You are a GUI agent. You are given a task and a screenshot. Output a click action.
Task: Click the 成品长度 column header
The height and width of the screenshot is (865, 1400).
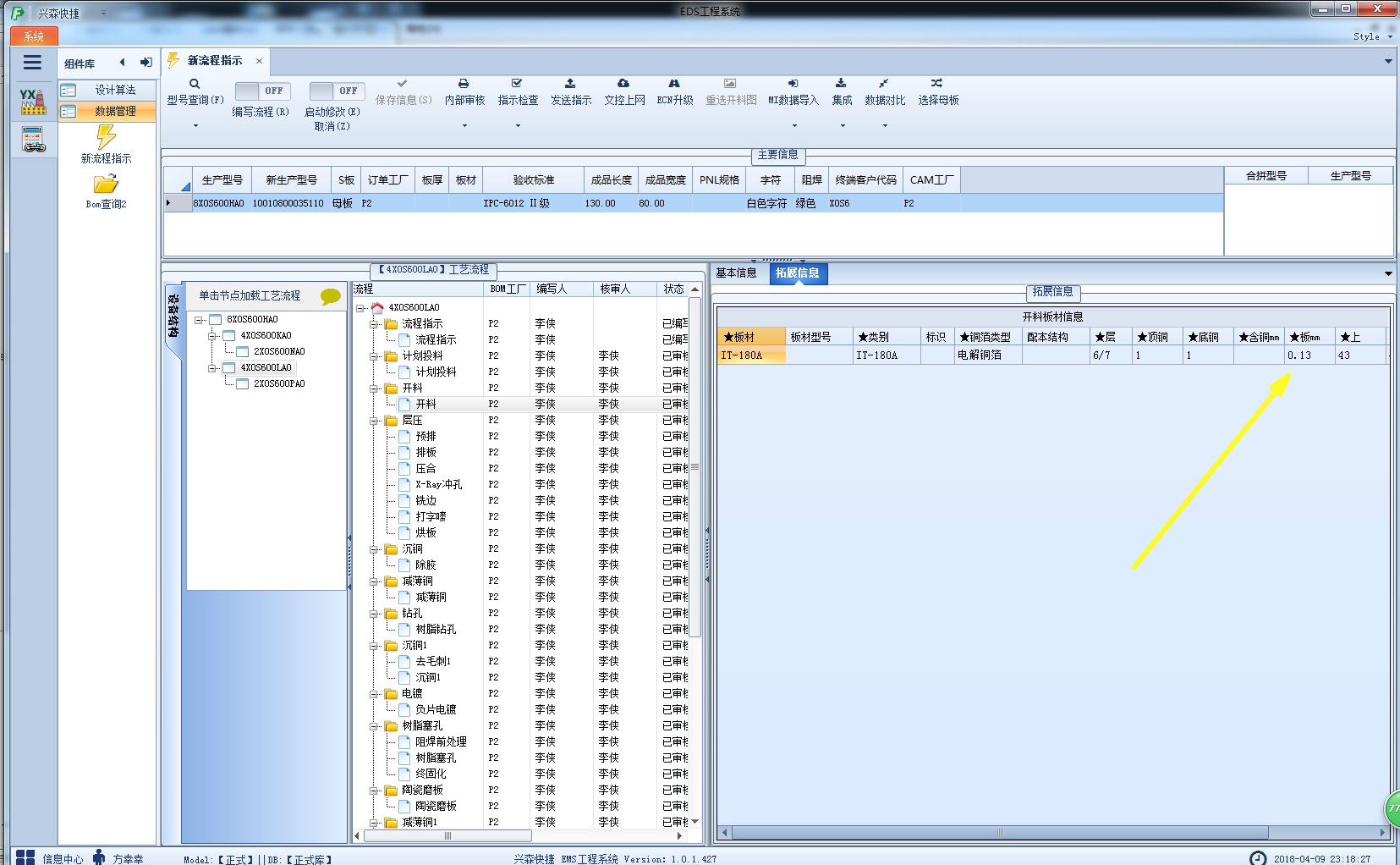pyautogui.click(x=611, y=180)
